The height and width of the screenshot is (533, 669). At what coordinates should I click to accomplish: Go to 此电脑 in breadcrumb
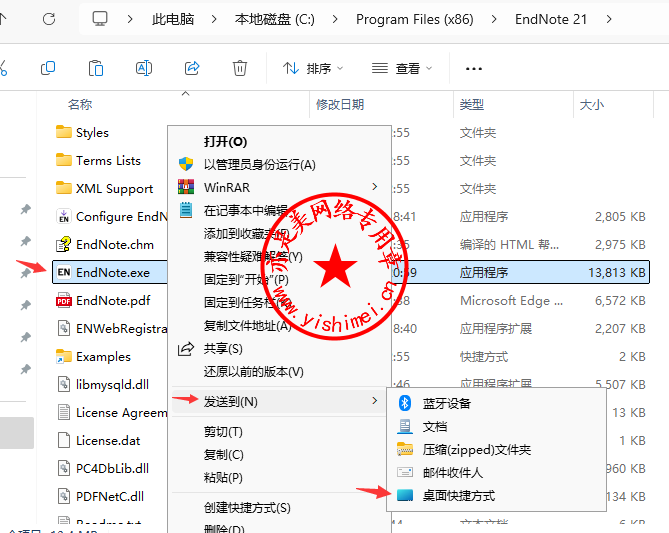pyautogui.click(x=173, y=19)
